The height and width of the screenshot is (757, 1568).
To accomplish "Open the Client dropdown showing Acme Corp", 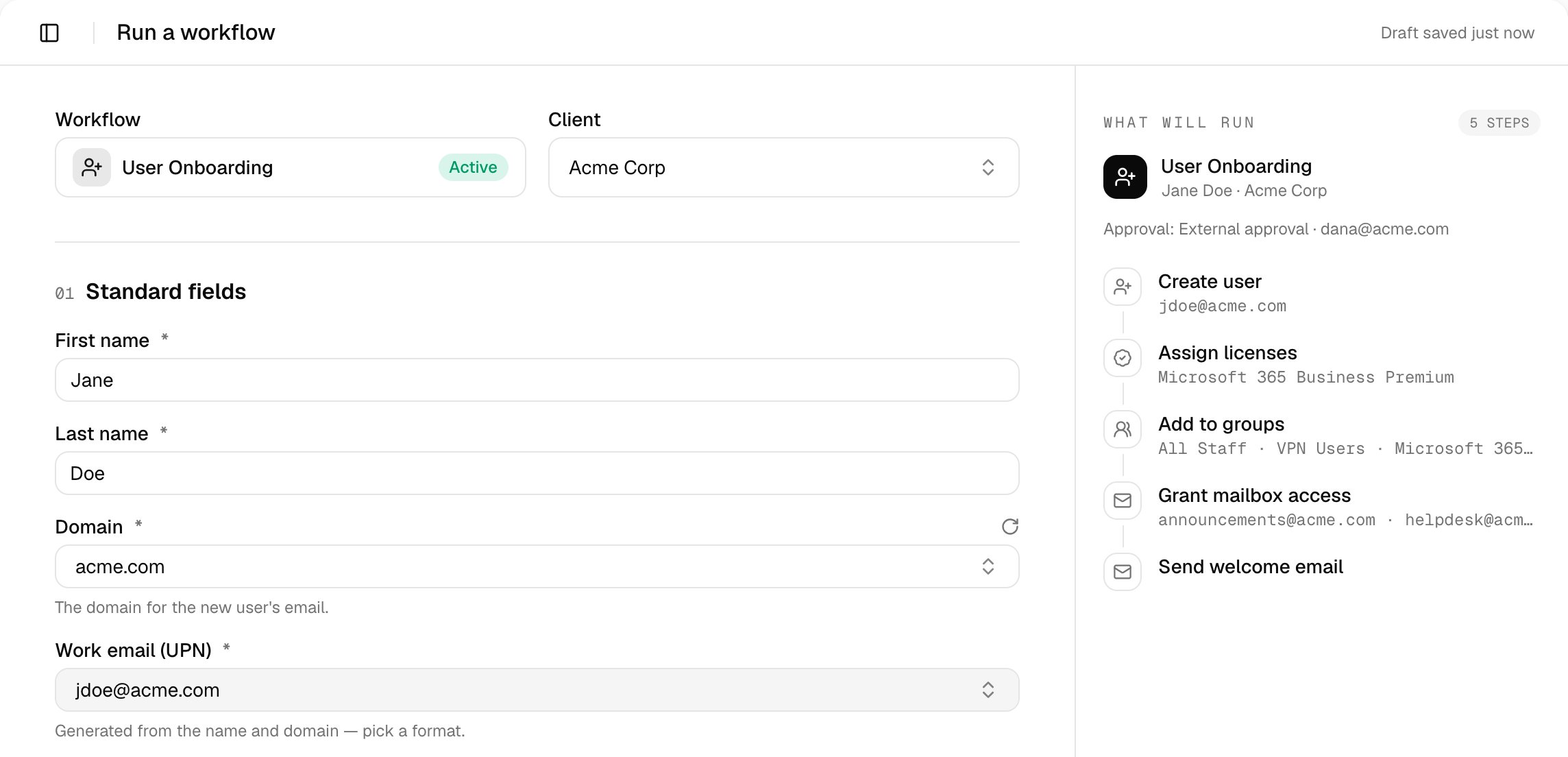I will click(x=783, y=167).
